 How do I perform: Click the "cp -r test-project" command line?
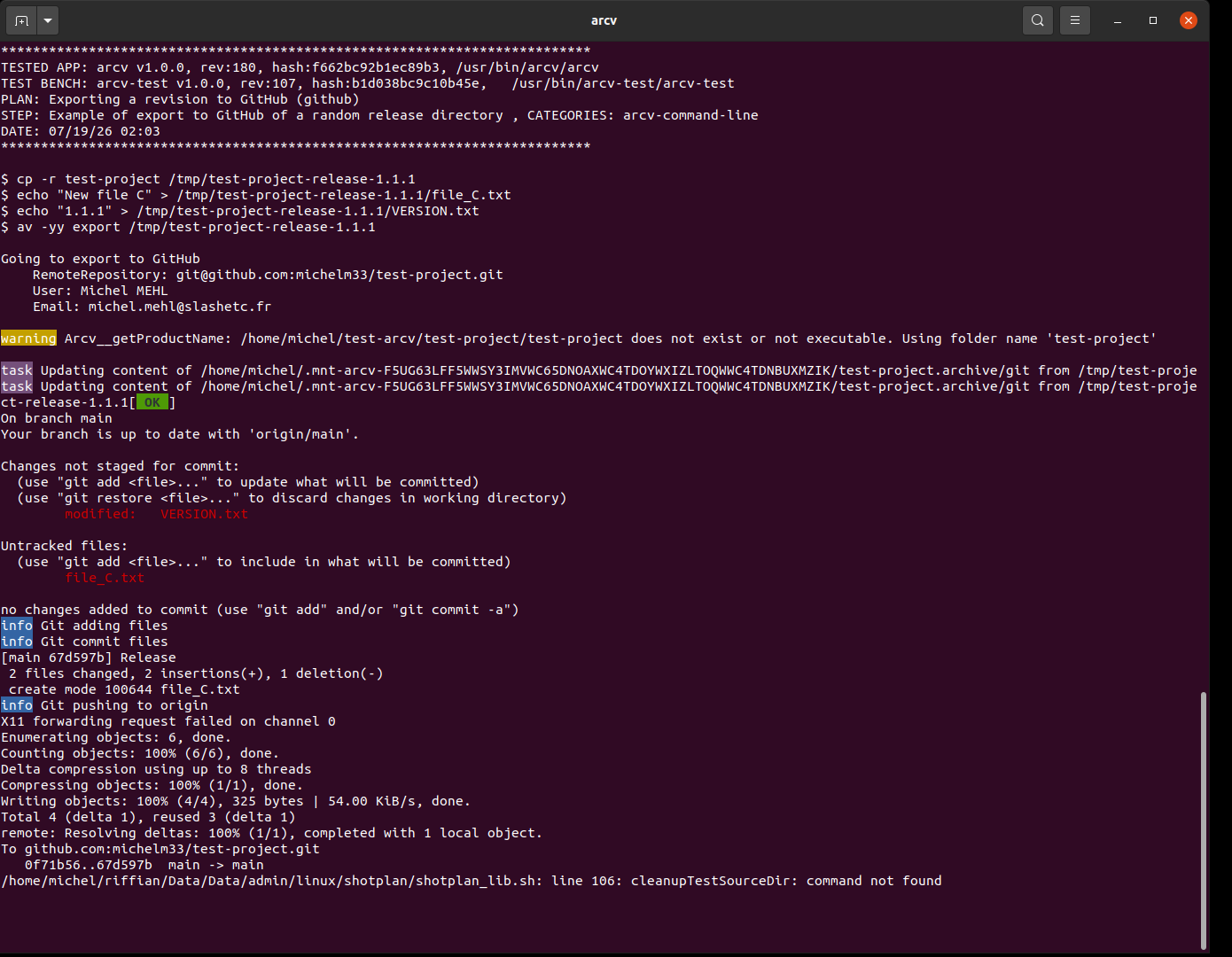(208, 179)
